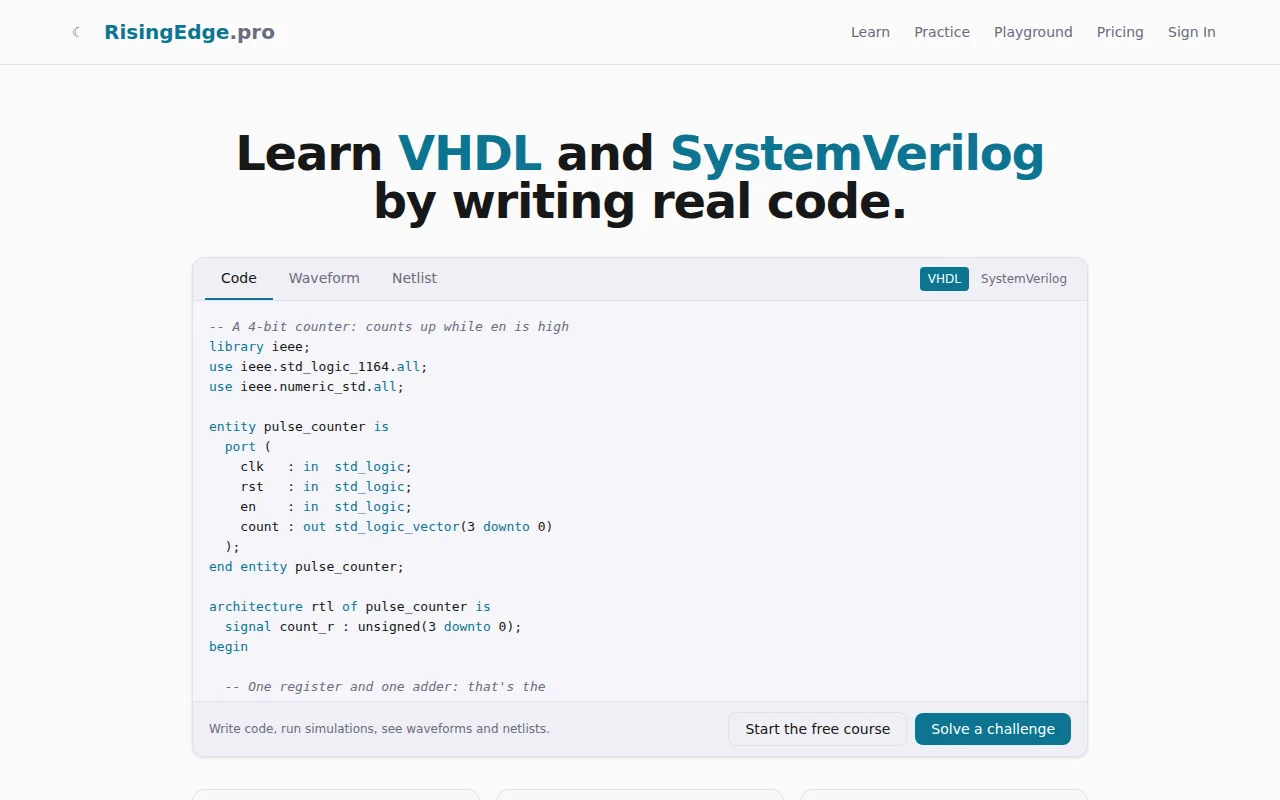Click the 'port (' code line
The height and width of the screenshot is (800, 1280).
point(248,447)
